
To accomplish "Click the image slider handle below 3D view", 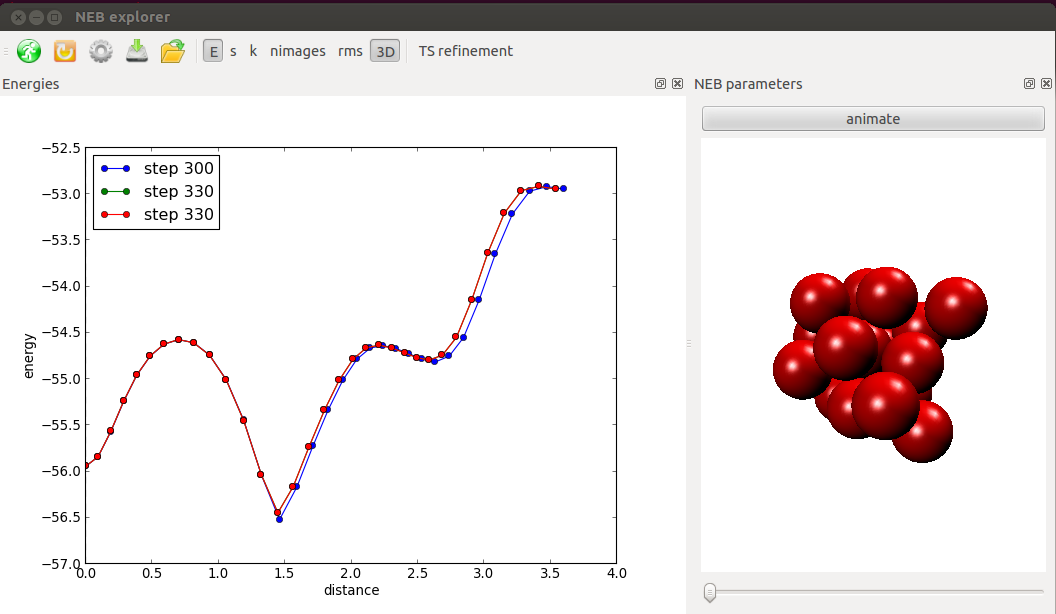I will tap(710, 592).
